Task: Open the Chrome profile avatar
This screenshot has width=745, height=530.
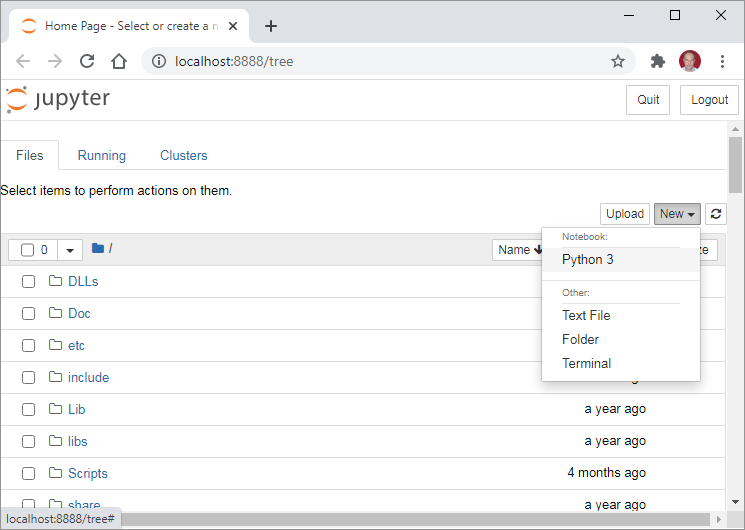Action: pos(690,61)
